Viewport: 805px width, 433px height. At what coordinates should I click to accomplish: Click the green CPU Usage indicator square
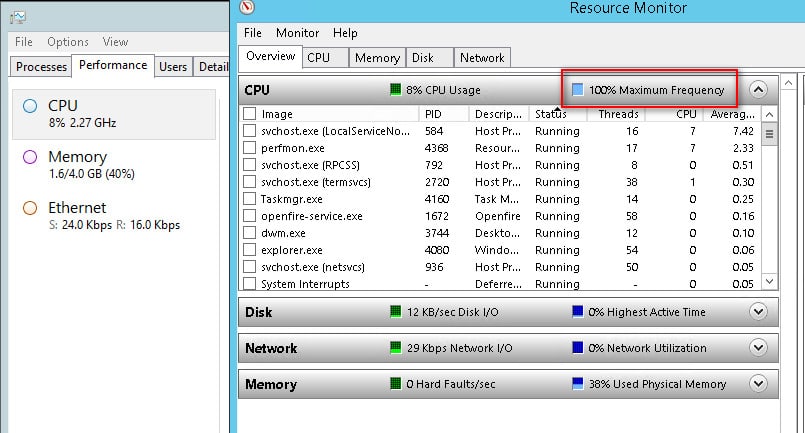(395, 89)
